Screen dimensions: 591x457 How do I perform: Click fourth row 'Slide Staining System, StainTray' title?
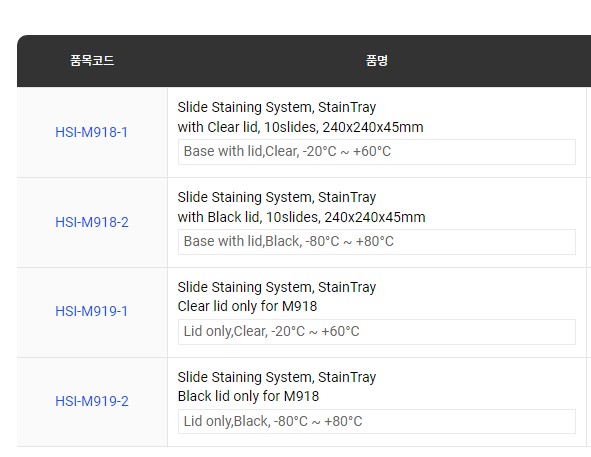277,377
